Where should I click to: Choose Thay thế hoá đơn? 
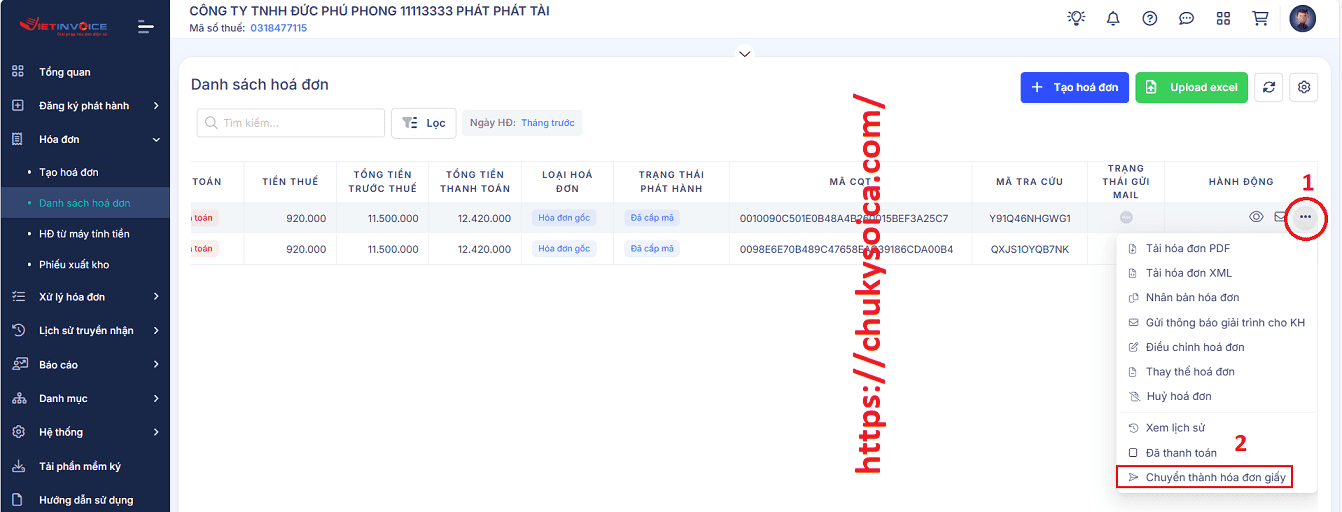tap(1216, 371)
